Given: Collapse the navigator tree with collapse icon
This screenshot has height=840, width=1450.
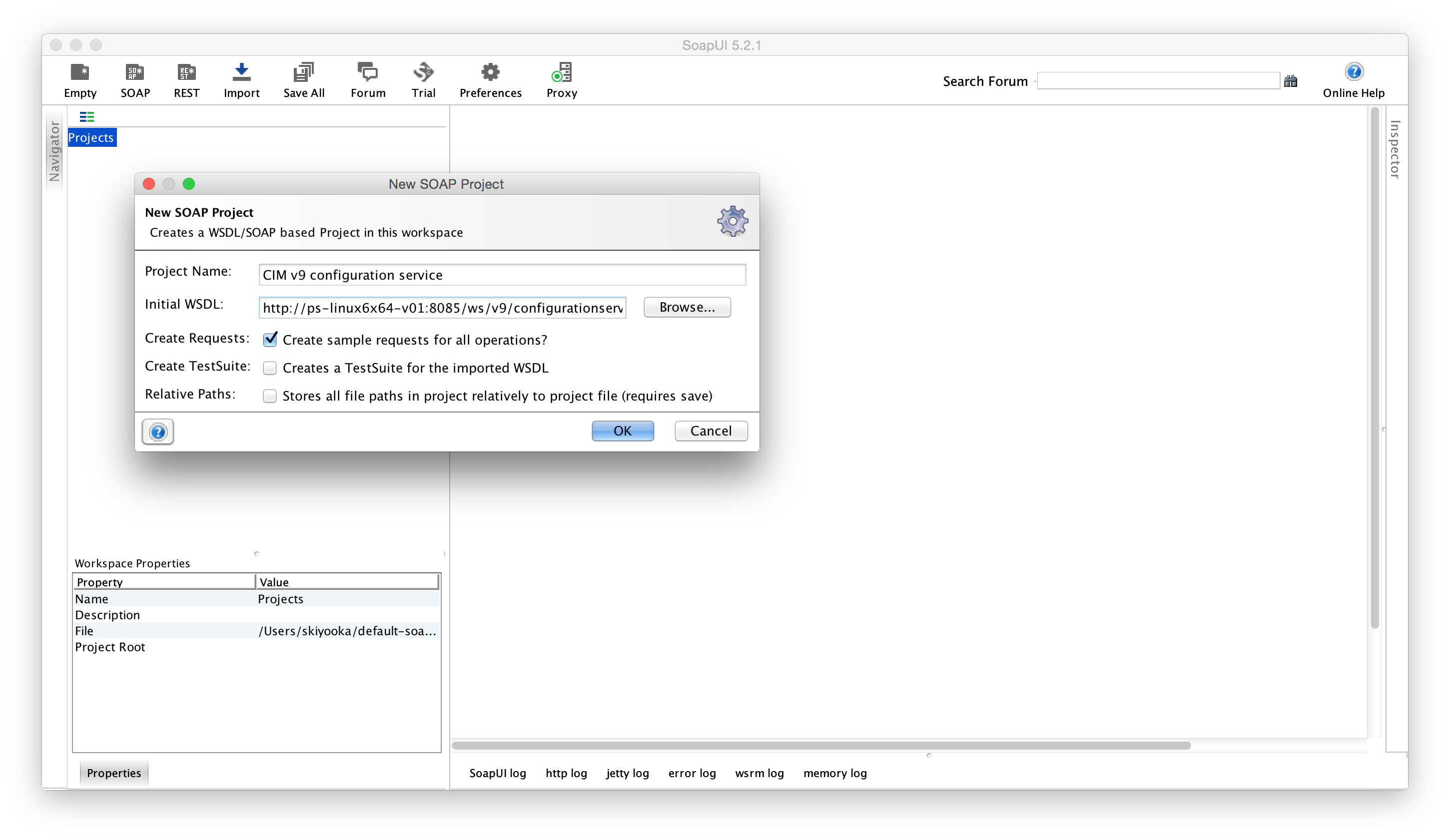Looking at the screenshot, I should tap(87, 117).
